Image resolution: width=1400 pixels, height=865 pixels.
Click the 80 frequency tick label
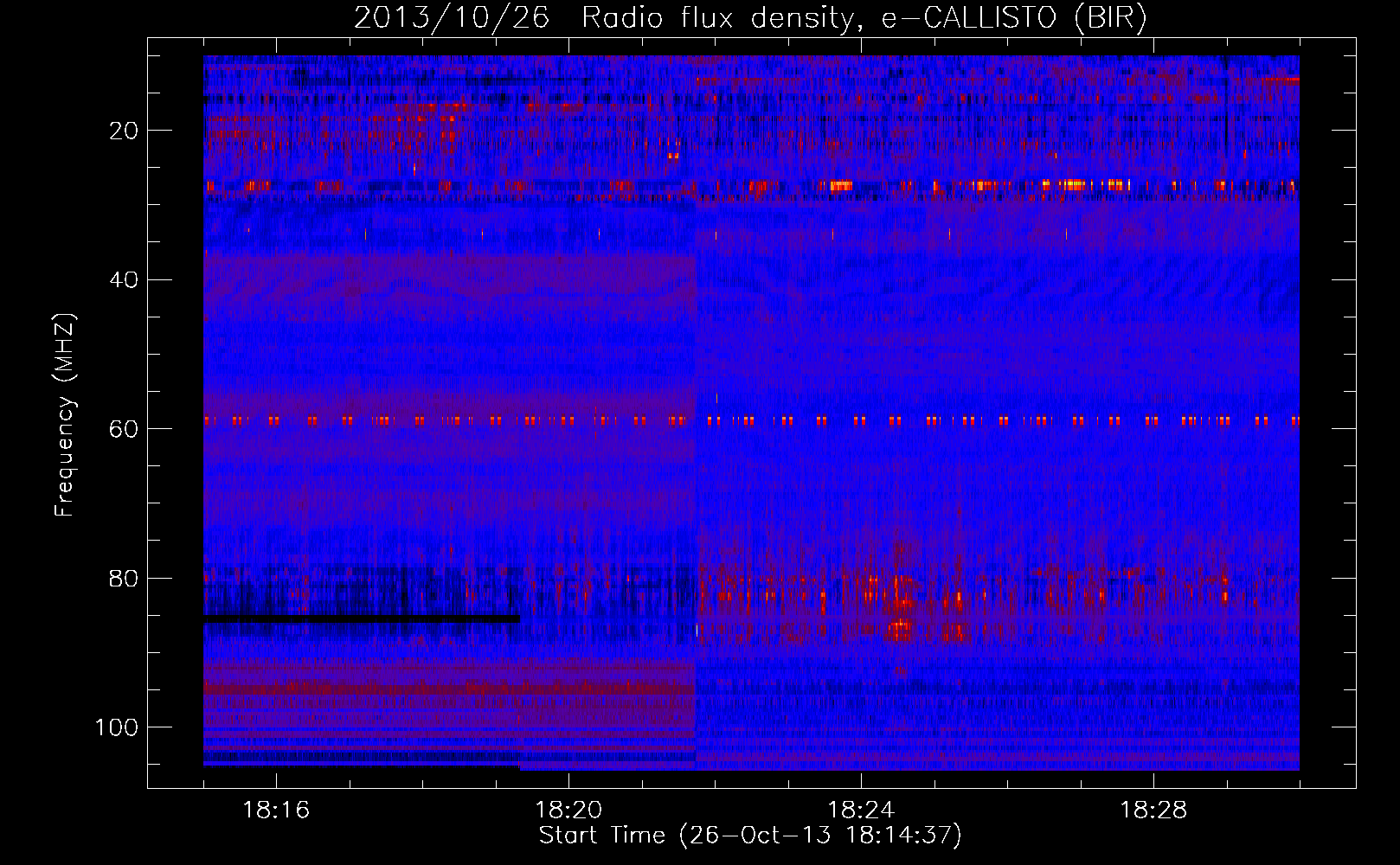point(124,578)
